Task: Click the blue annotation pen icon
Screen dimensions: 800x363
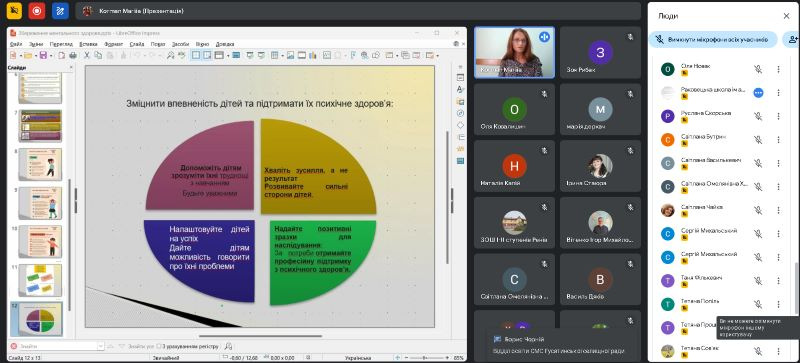Action: [x=60, y=11]
